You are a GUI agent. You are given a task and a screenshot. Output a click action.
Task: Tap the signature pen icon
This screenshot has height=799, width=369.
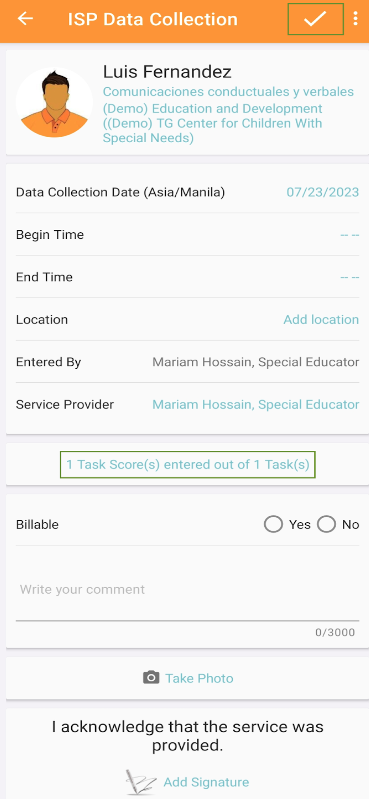140,782
